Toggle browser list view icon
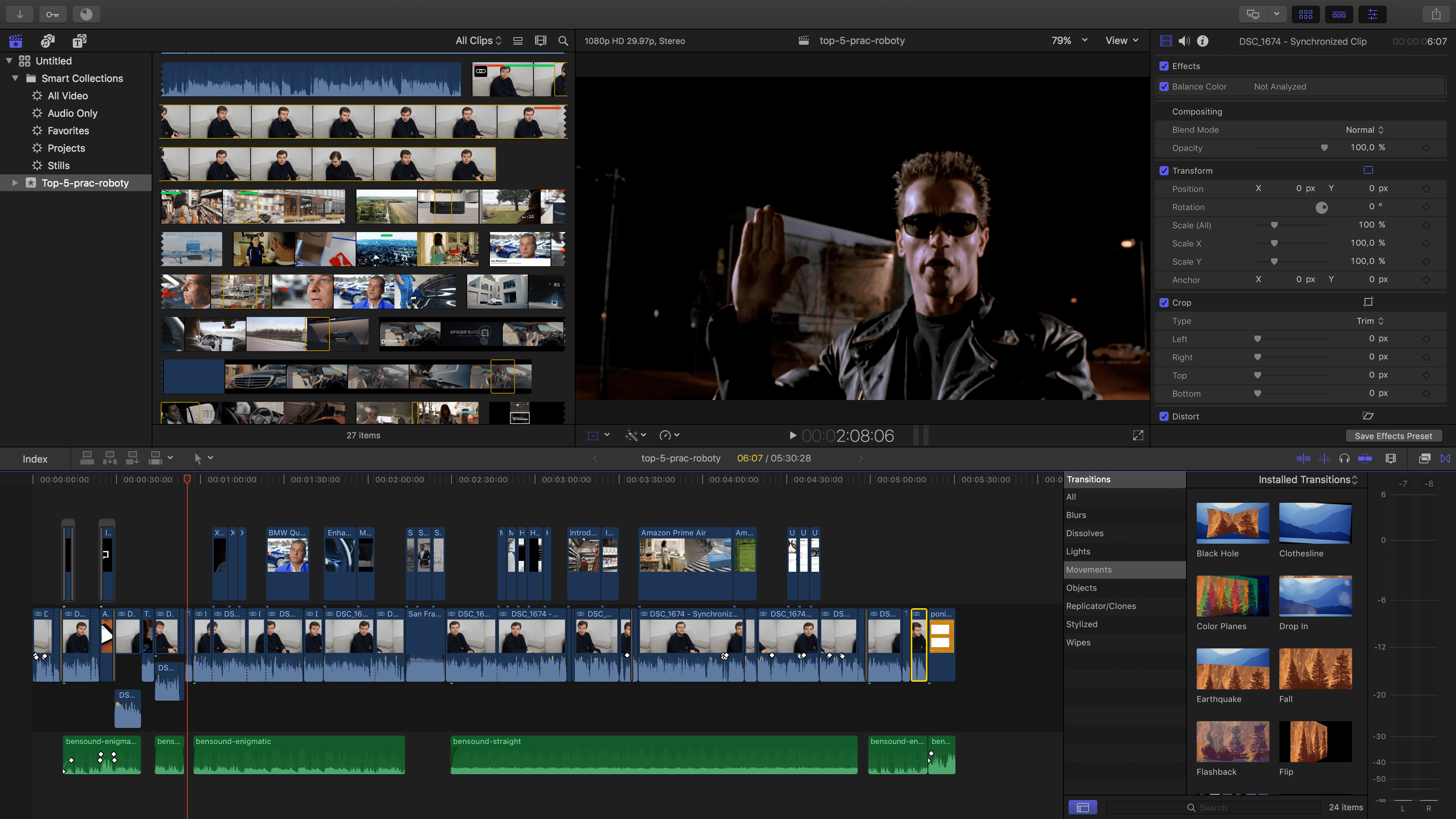This screenshot has height=819, width=1456. 517,41
